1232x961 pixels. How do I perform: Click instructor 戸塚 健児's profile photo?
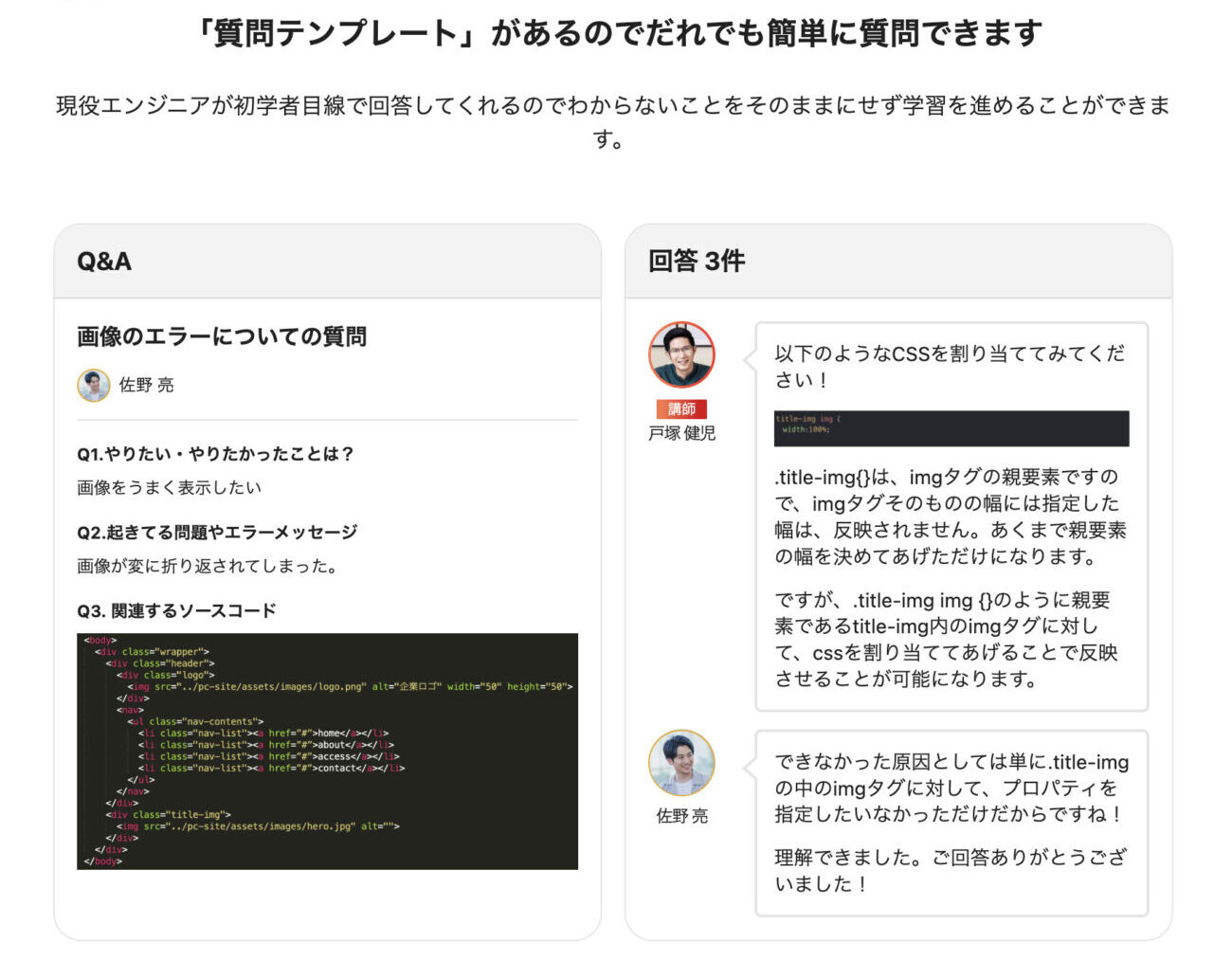(x=681, y=354)
